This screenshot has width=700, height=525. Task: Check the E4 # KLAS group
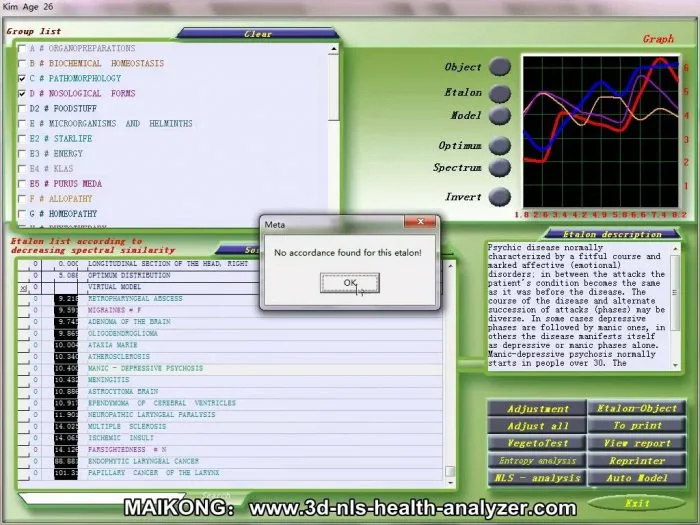click(x=21, y=169)
